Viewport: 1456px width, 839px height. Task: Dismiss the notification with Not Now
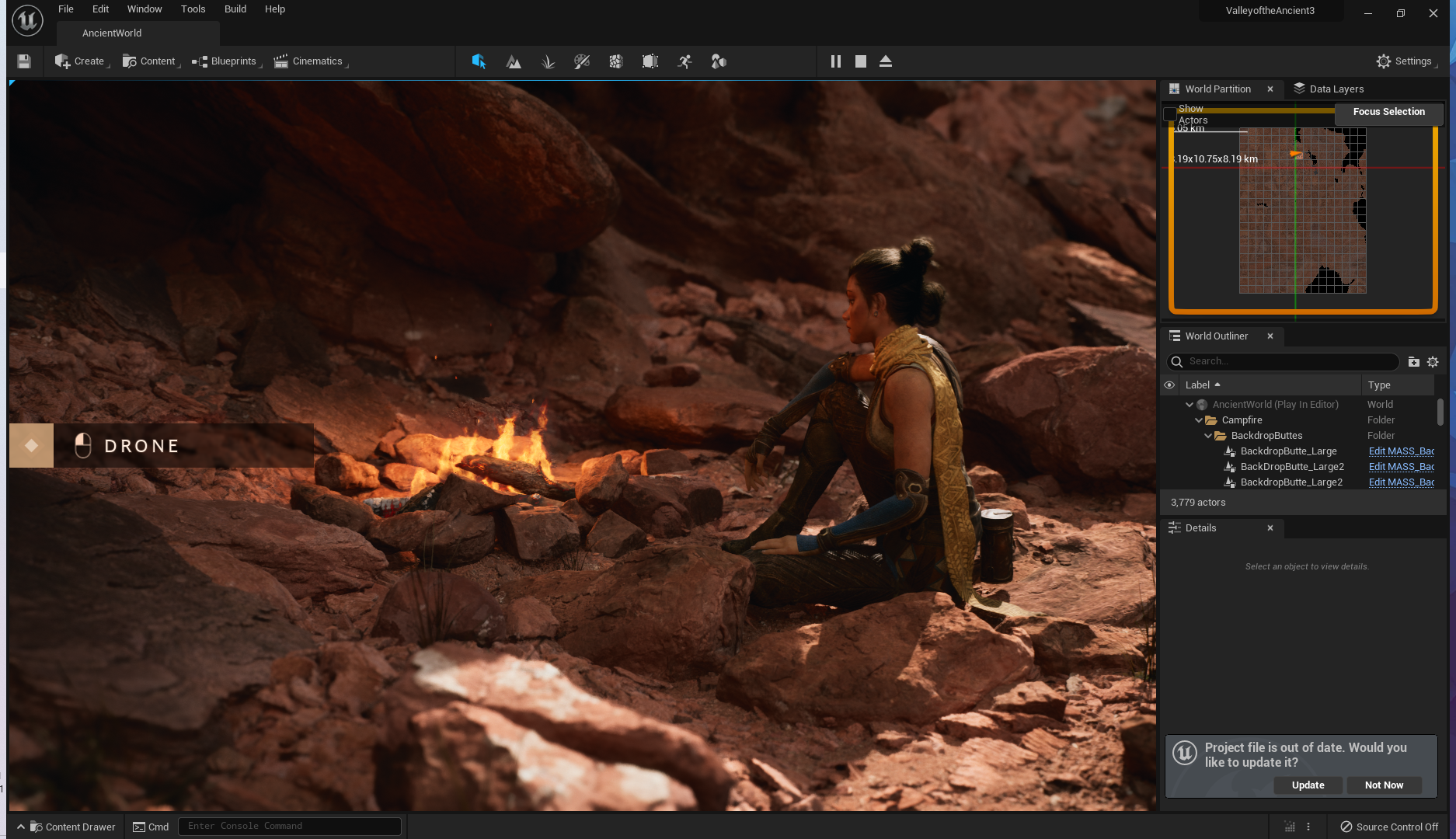[x=1385, y=785]
